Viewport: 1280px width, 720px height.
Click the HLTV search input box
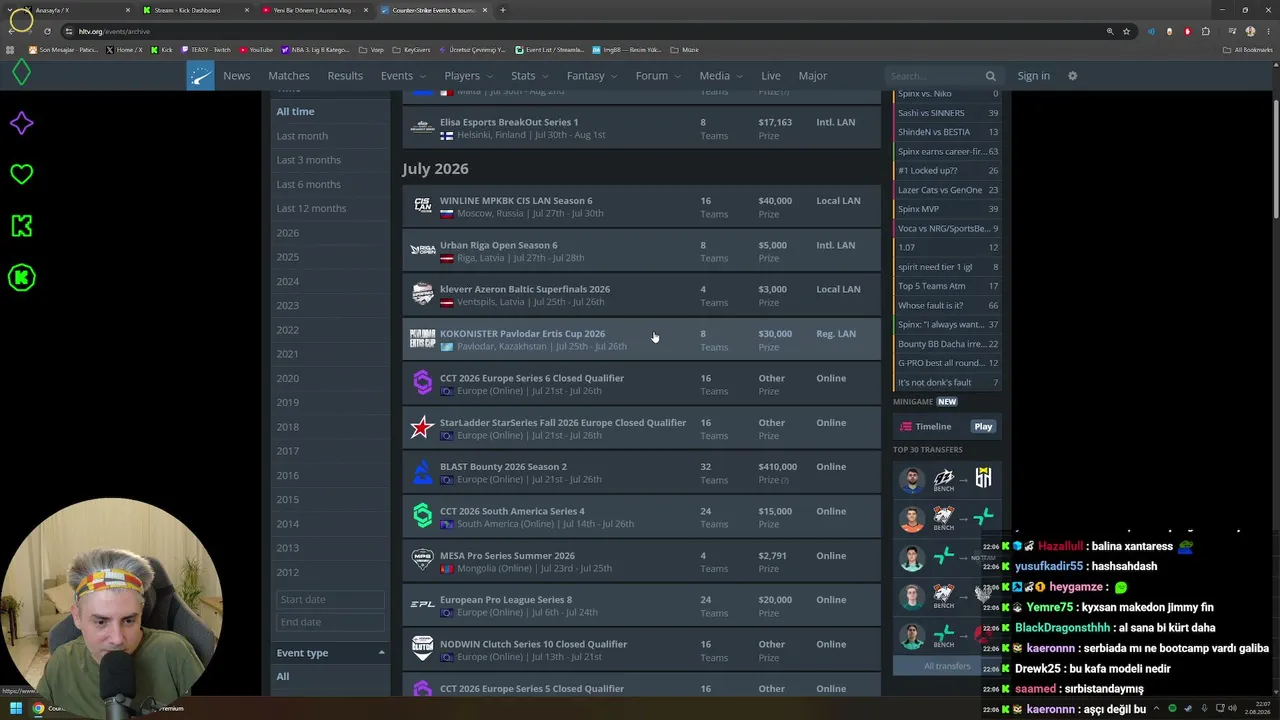935,76
